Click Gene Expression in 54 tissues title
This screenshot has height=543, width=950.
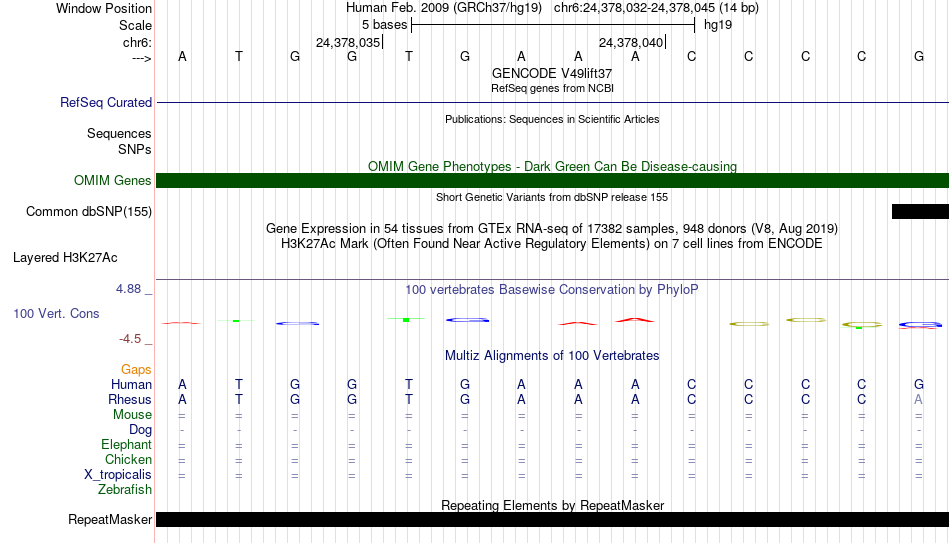[552, 228]
